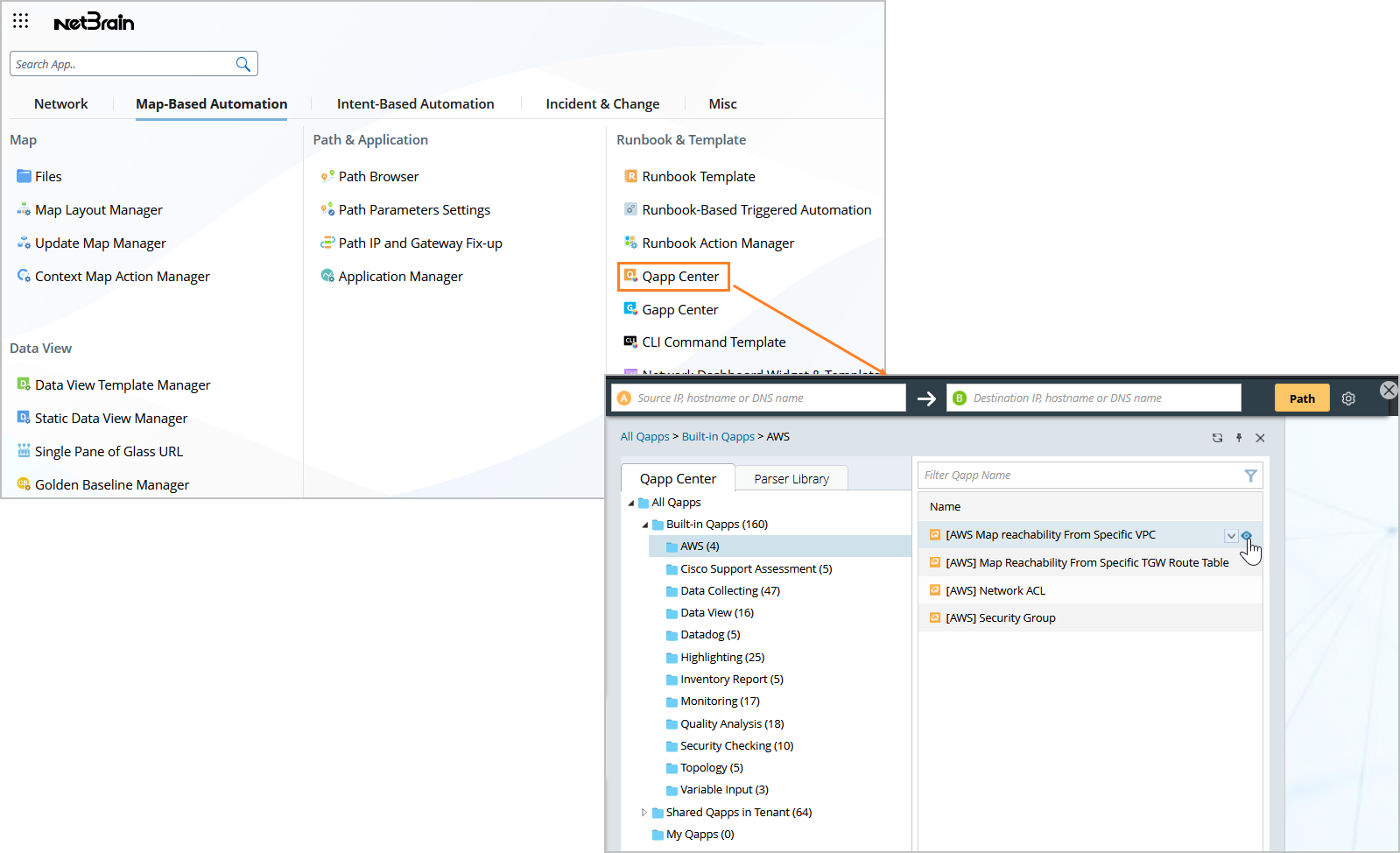Refresh the Qapp Center panel
Viewport: 1400px width, 853px height.
coord(1217,438)
